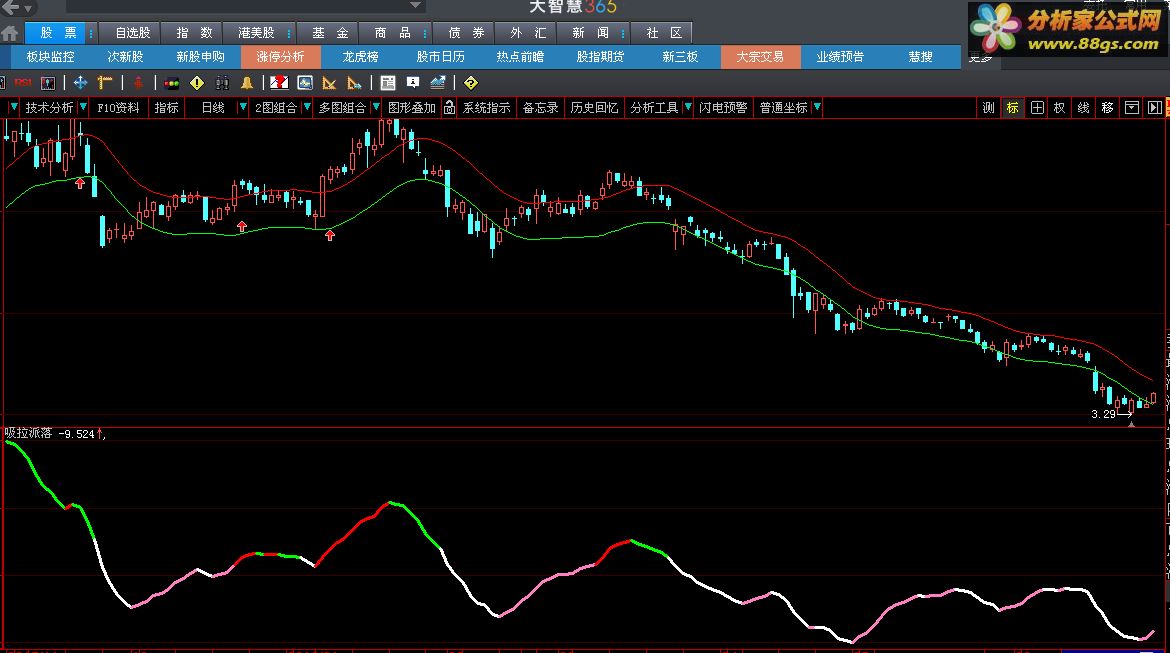Open the dropdown arrow beside 多图组合
The height and width of the screenshot is (653, 1170).
click(376, 107)
